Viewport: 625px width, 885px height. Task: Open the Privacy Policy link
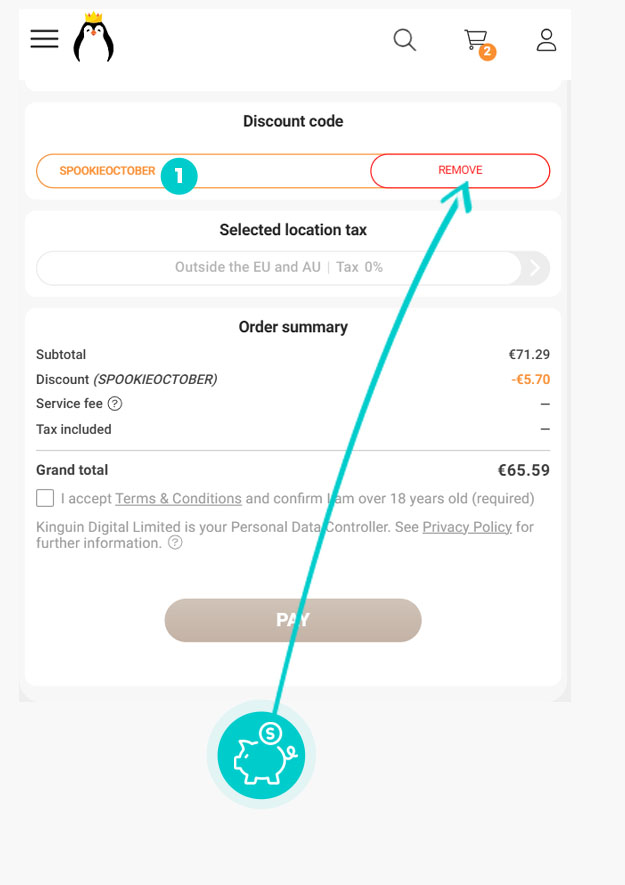point(467,527)
